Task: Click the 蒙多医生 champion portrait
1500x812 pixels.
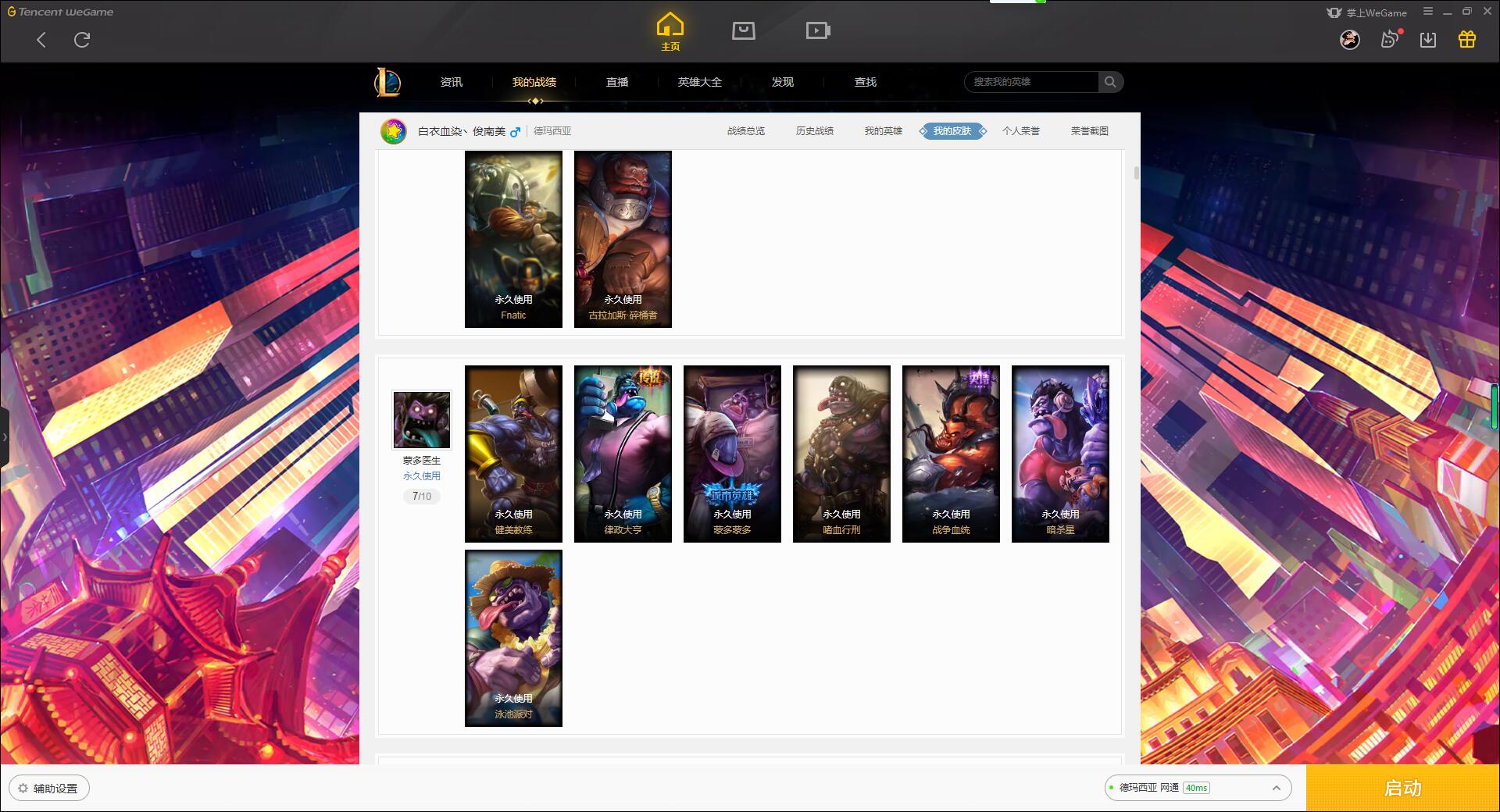Action: coord(422,420)
